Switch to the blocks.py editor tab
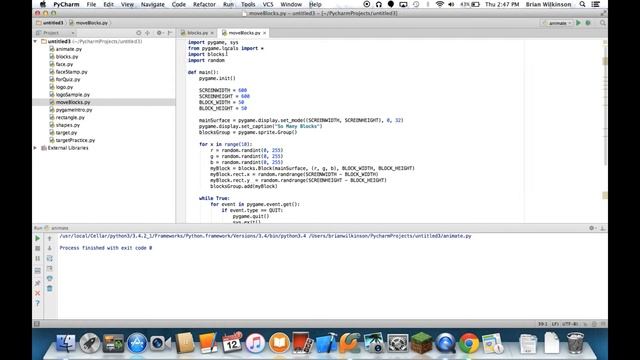The width and height of the screenshot is (640, 360). (x=198, y=33)
